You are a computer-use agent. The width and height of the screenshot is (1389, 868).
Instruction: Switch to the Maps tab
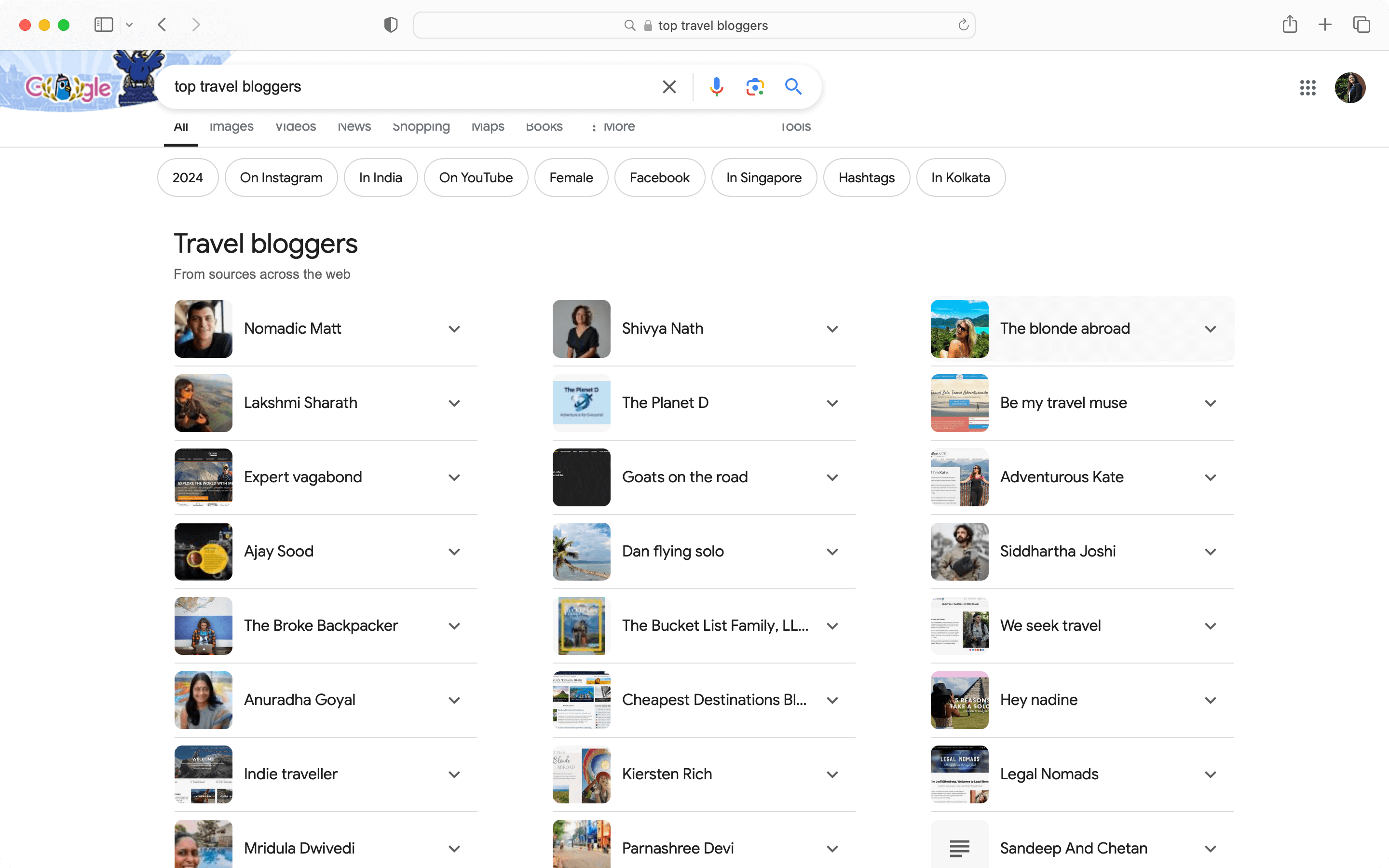click(x=488, y=127)
